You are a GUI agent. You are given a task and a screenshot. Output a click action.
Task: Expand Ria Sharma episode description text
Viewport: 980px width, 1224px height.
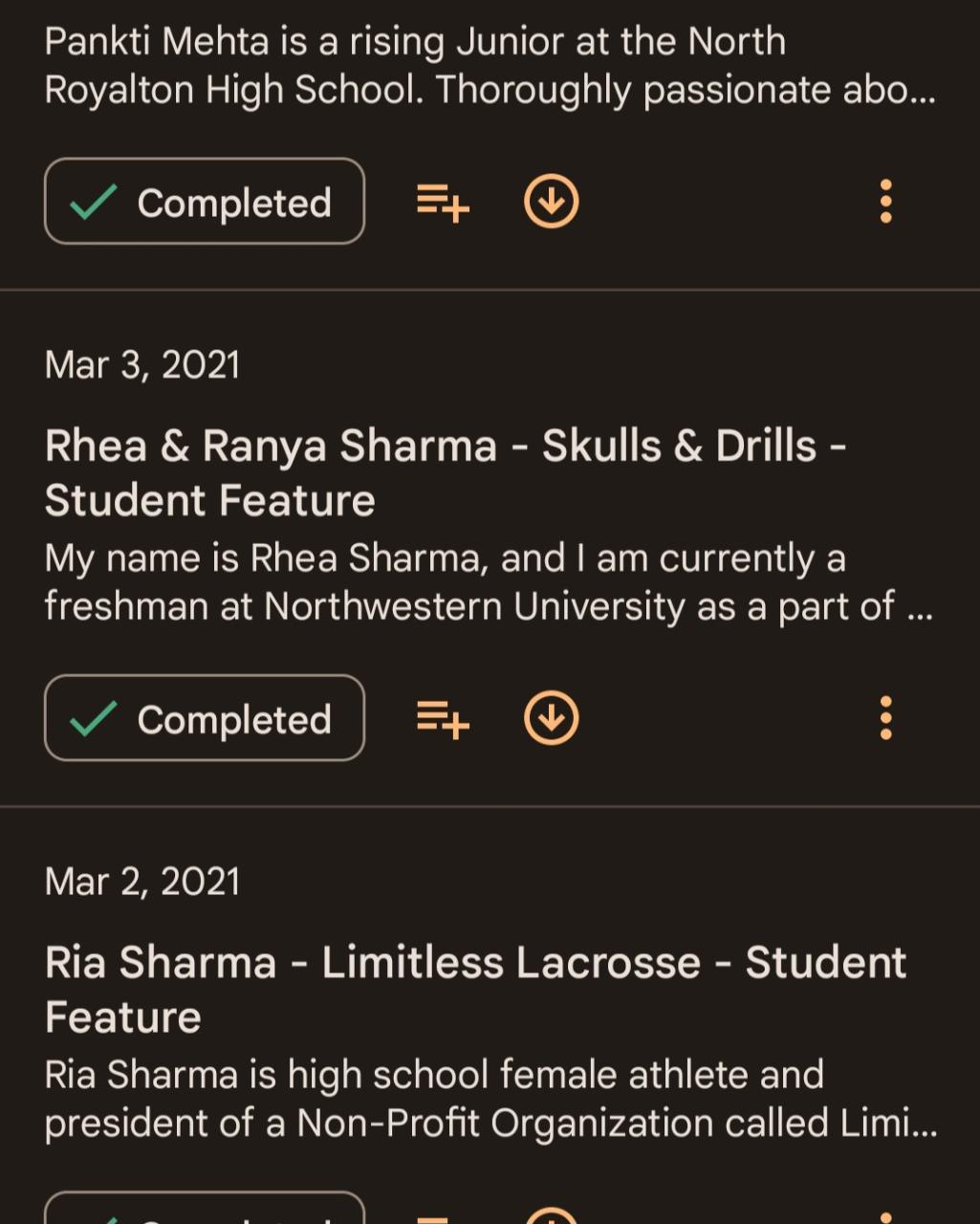pos(490,1099)
